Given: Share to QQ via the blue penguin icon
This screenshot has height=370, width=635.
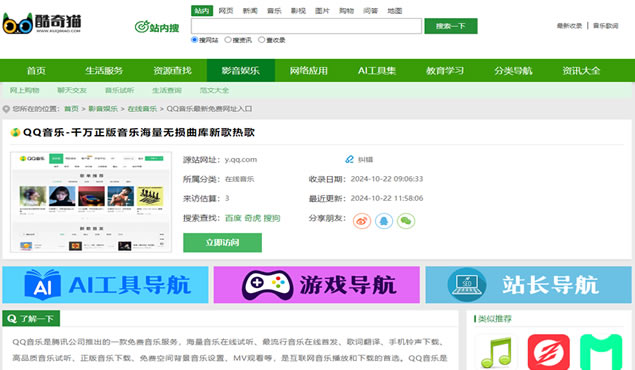Looking at the screenshot, I should [384, 221].
